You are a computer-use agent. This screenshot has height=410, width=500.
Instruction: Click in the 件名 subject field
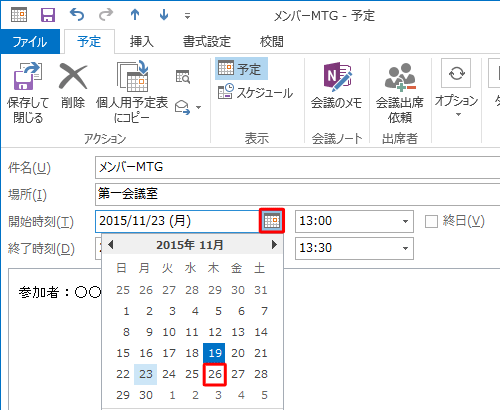(x=297, y=167)
